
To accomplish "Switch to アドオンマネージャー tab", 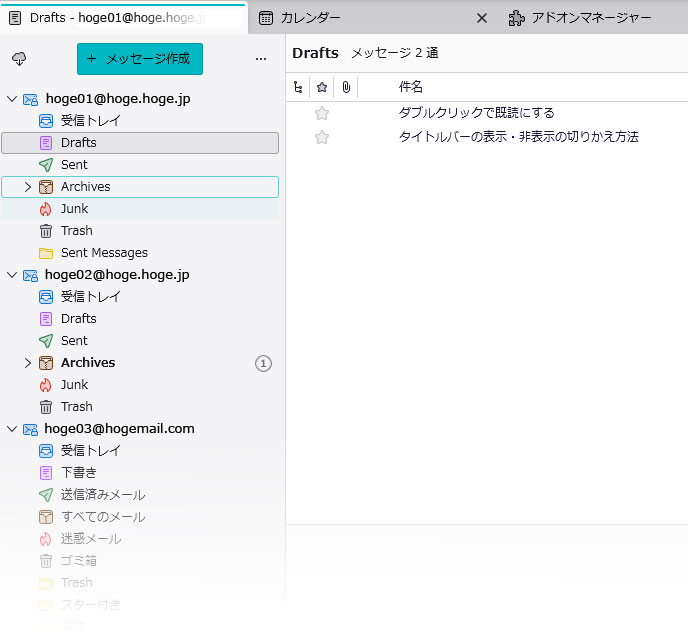I will 592,18.
